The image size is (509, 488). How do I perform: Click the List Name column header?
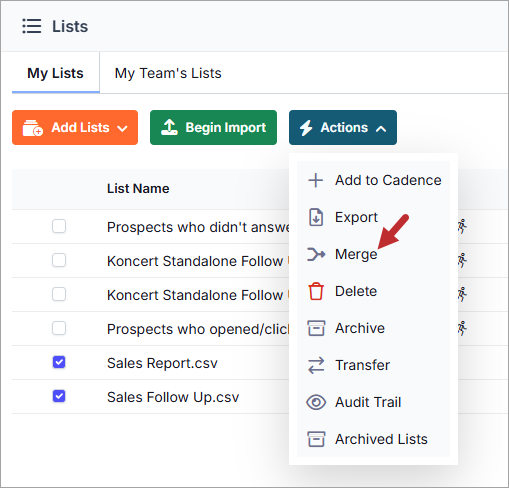point(138,189)
